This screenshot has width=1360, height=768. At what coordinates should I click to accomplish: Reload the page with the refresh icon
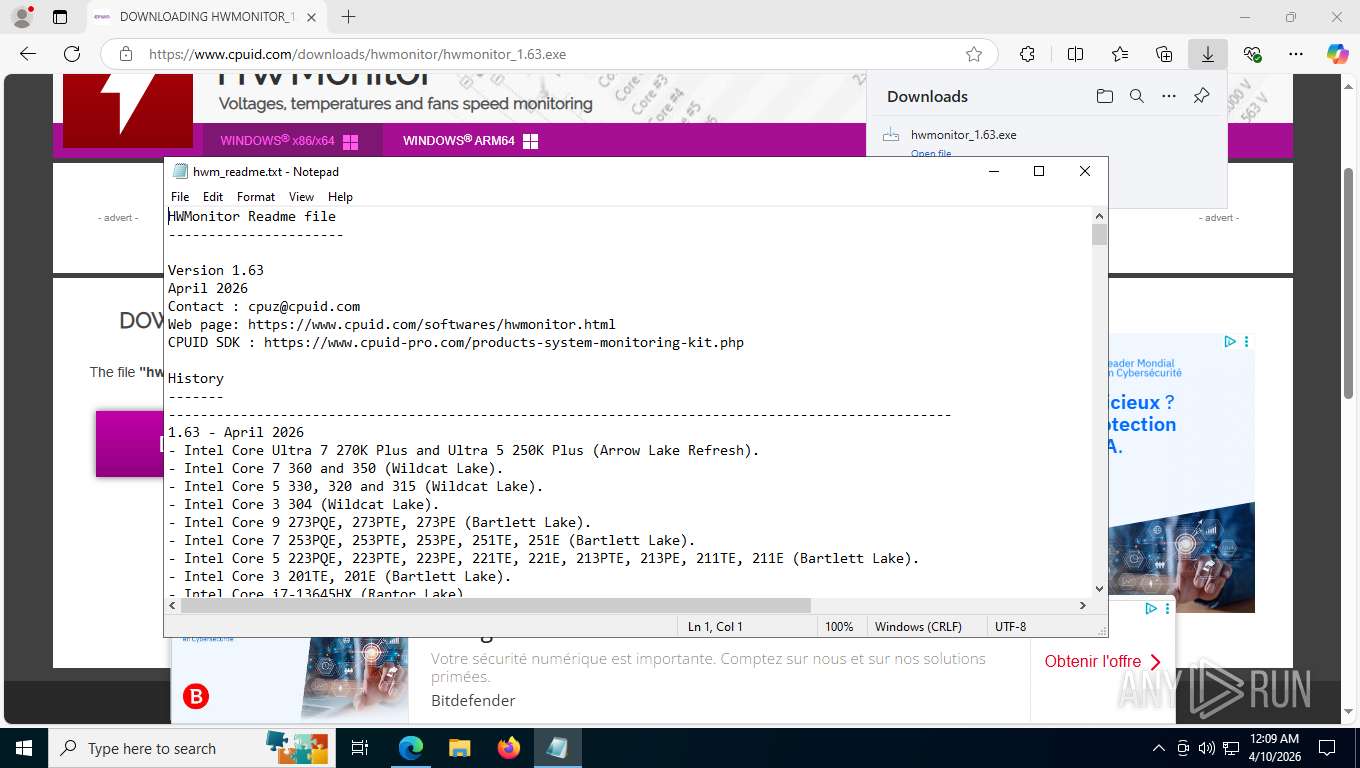pyautogui.click(x=72, y=54)
